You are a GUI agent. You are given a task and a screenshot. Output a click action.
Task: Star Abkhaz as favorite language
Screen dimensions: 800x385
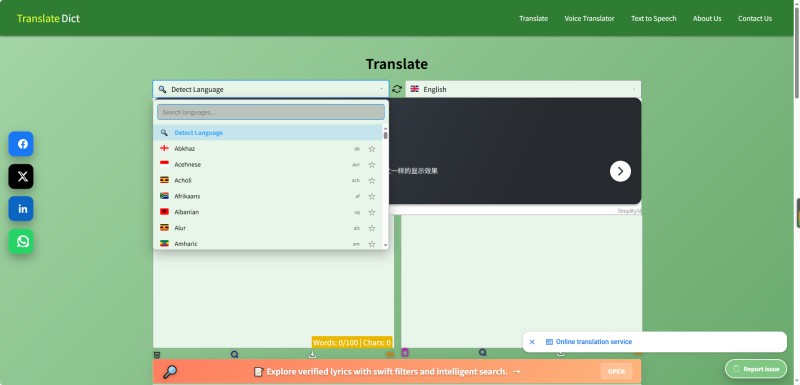pyautogui.click(x=372, y=149)
